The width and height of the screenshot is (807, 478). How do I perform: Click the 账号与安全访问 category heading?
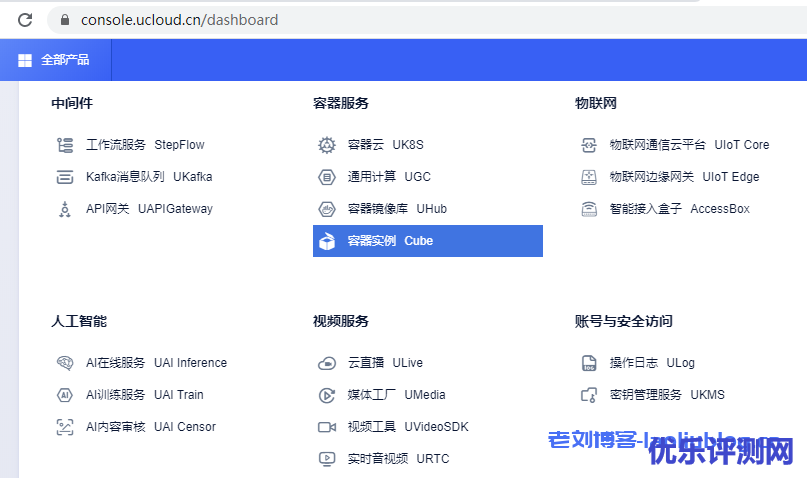point(624,322)
